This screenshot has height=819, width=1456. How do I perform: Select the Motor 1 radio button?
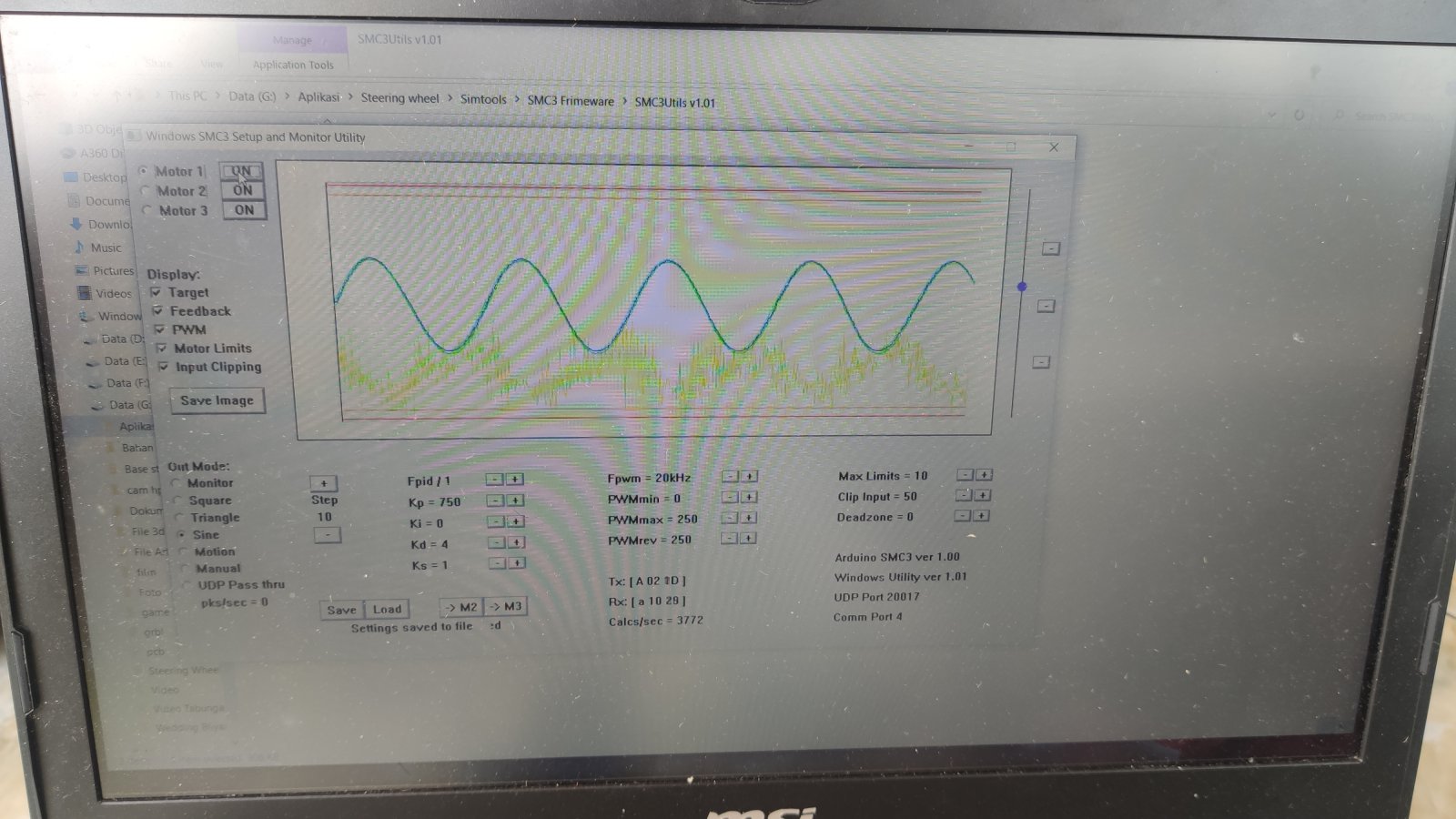(x=143, y=171)
